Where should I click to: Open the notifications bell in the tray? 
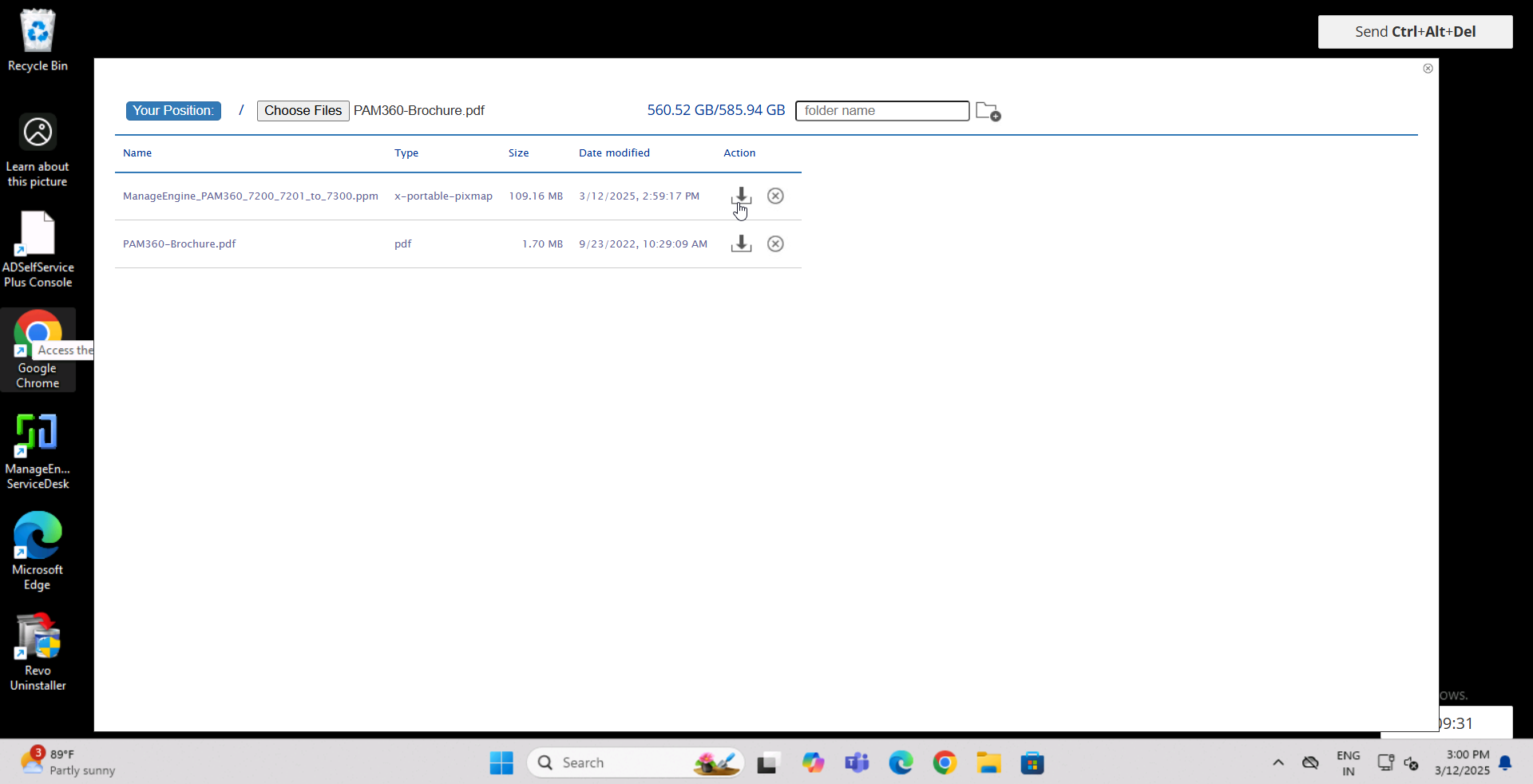click(x=1506, y=762)
